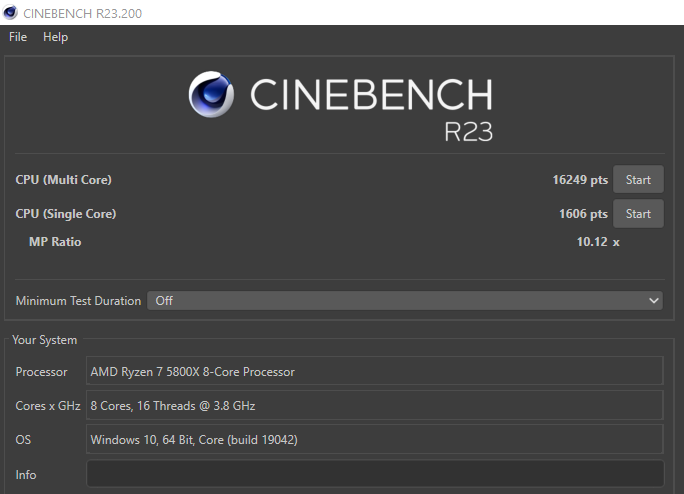
Task: Click the CPU (Multi Core) label
Action: [x=63, y=180]
